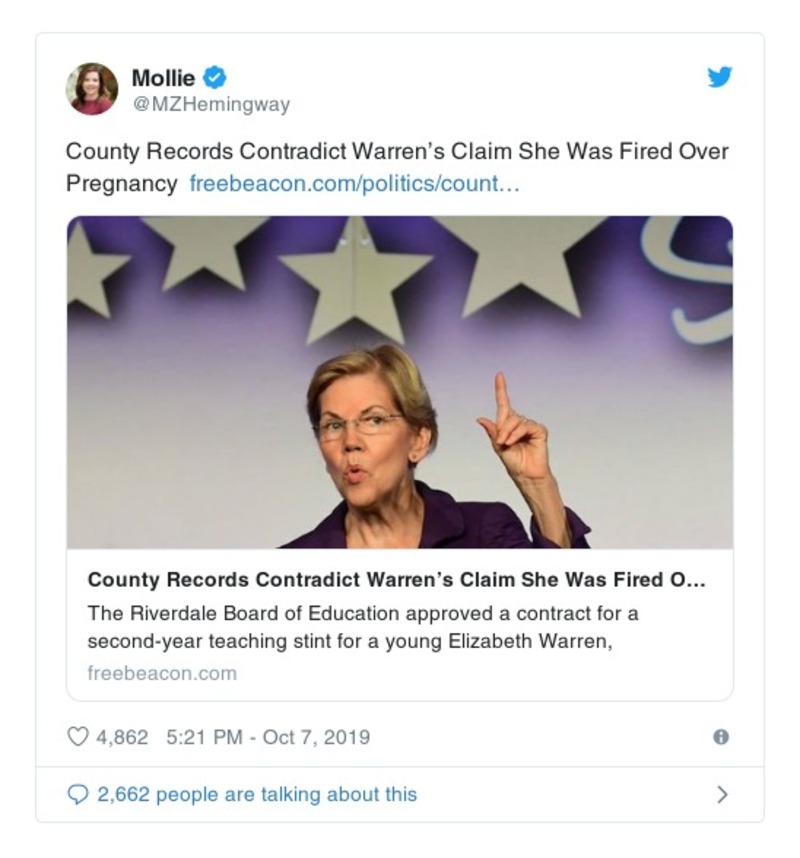Click the Oct 7, 2019 date
The image size is (800, 858).
(316, 737)
